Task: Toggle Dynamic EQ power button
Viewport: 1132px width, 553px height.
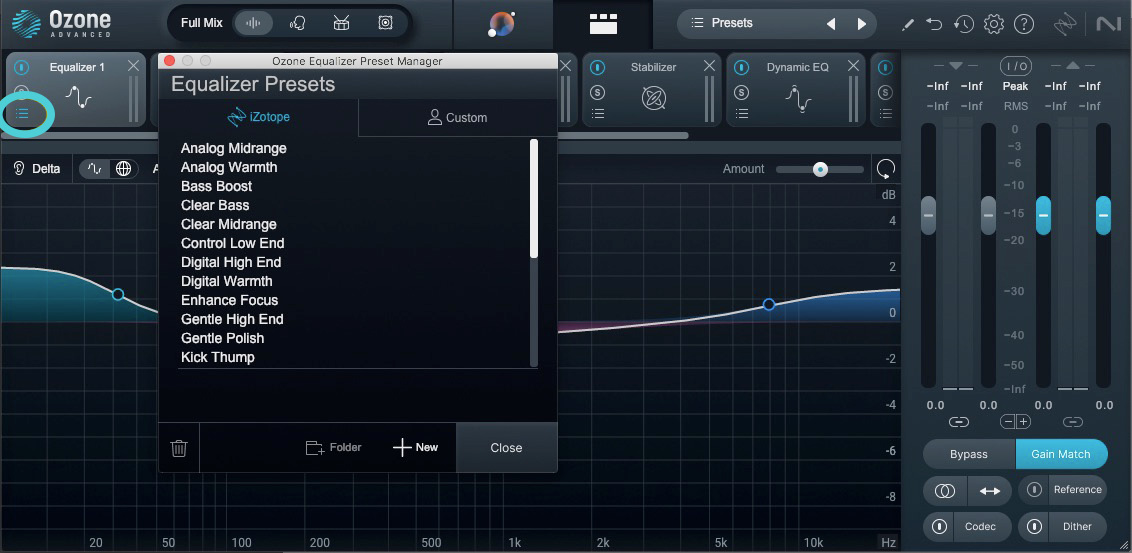Action: click(741, 67)
